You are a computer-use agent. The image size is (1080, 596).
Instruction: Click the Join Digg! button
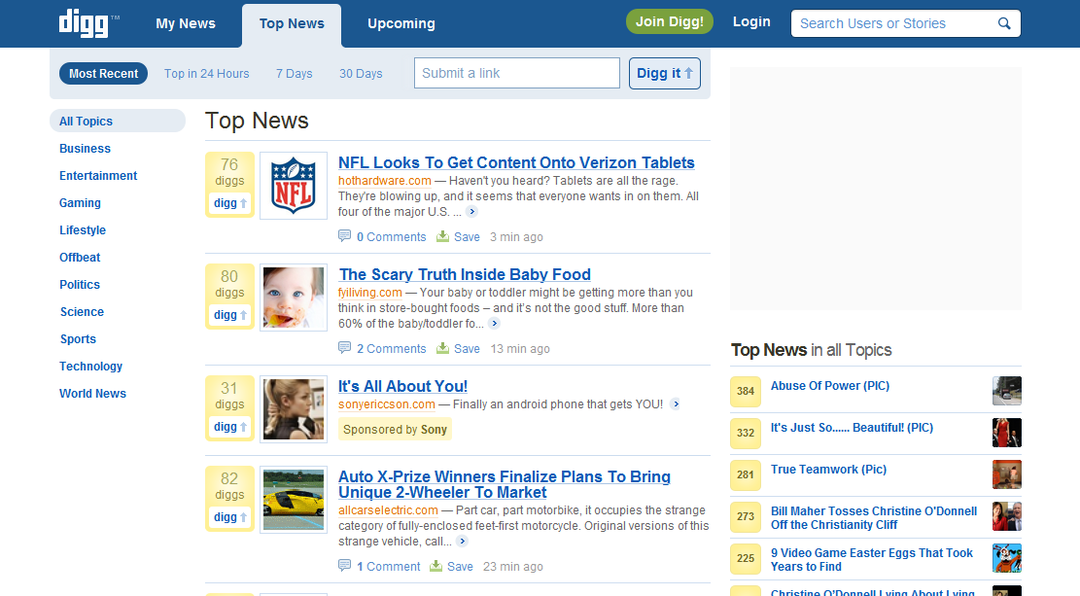click(669, 20)
